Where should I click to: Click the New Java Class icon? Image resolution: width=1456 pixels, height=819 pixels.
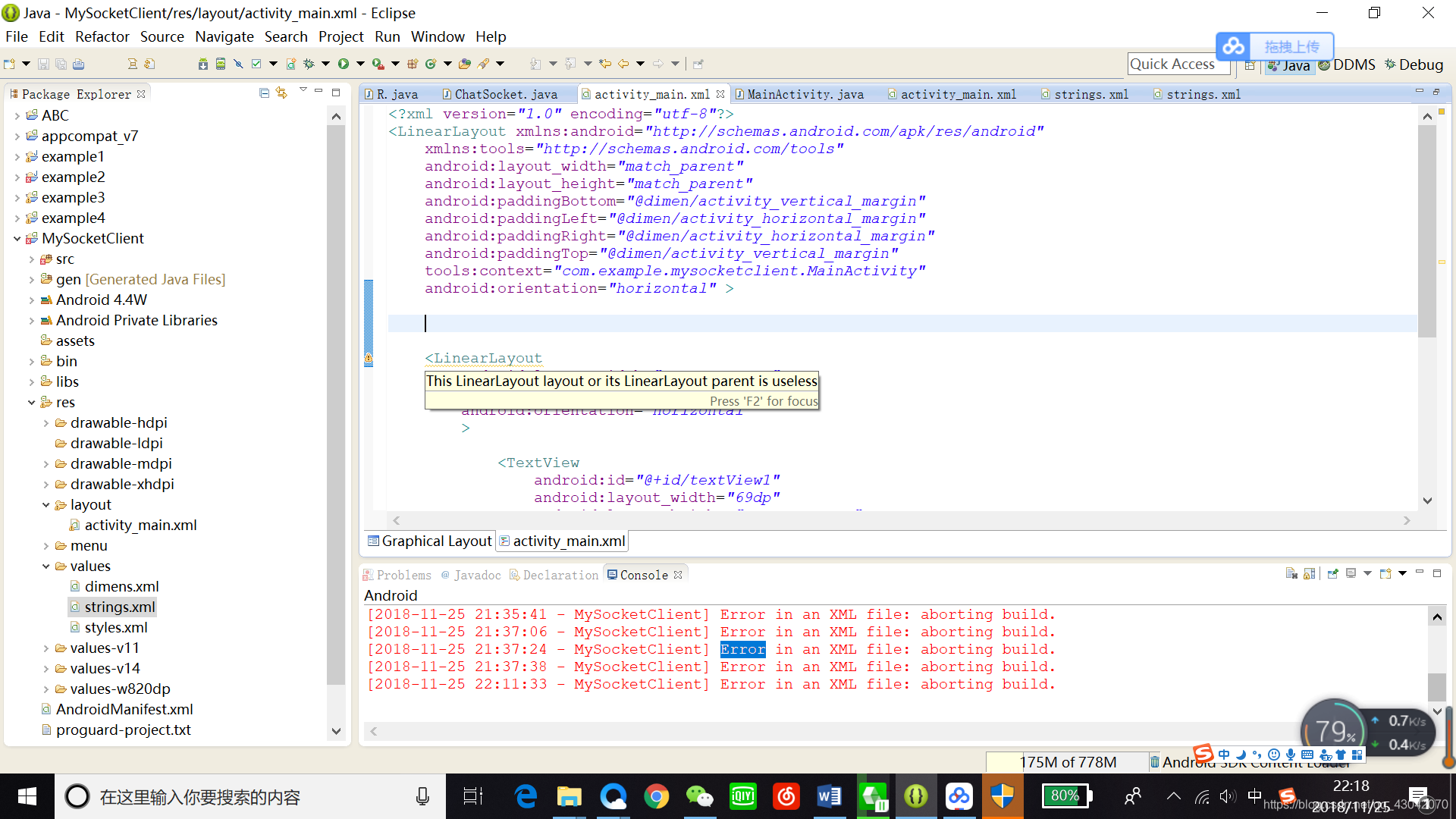pyautogui.click(x=431, y=64)
